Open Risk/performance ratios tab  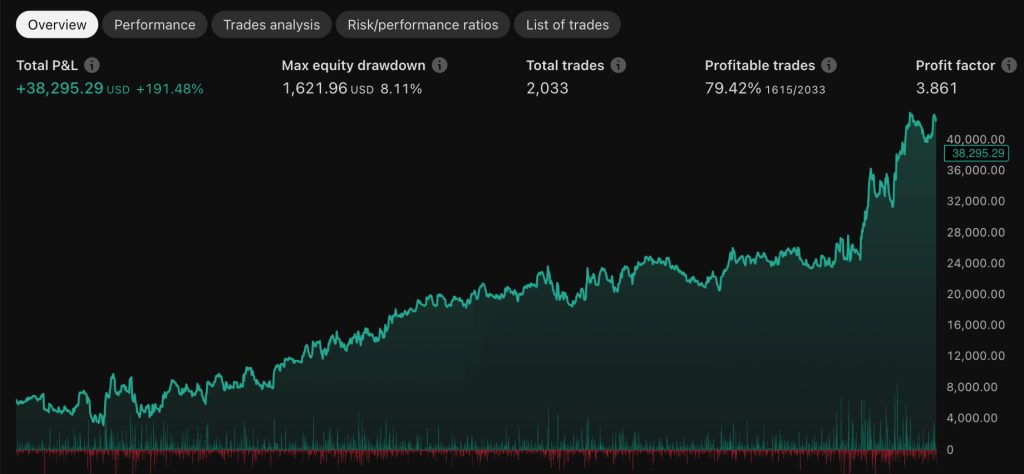423,25
